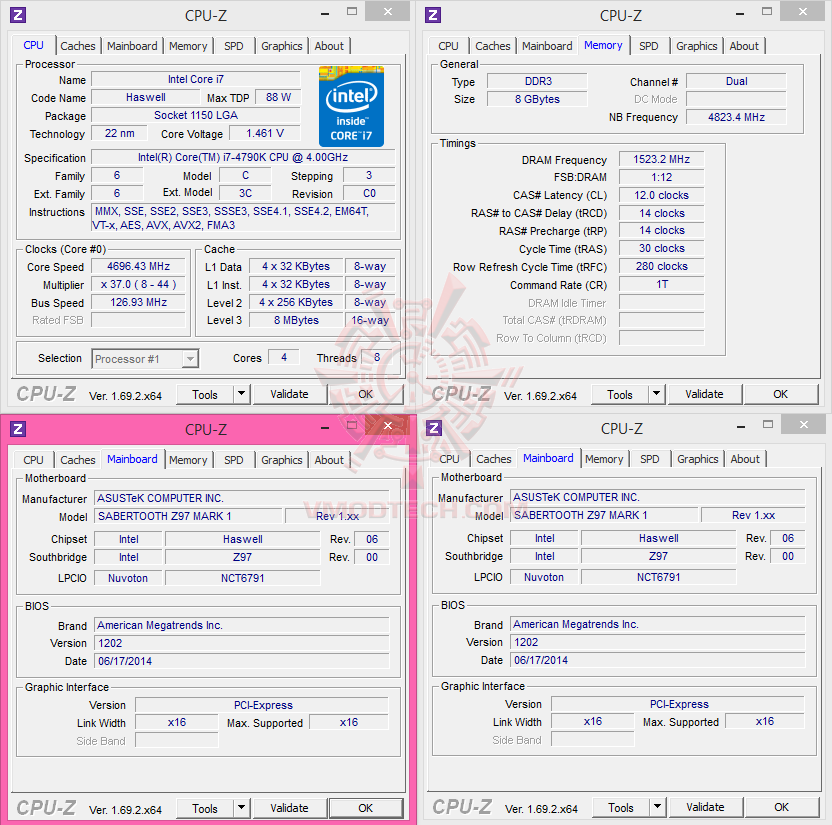Select the CPU tab in the gray Mainboard window
Viewport: 832px width, 825px height.
449,459
